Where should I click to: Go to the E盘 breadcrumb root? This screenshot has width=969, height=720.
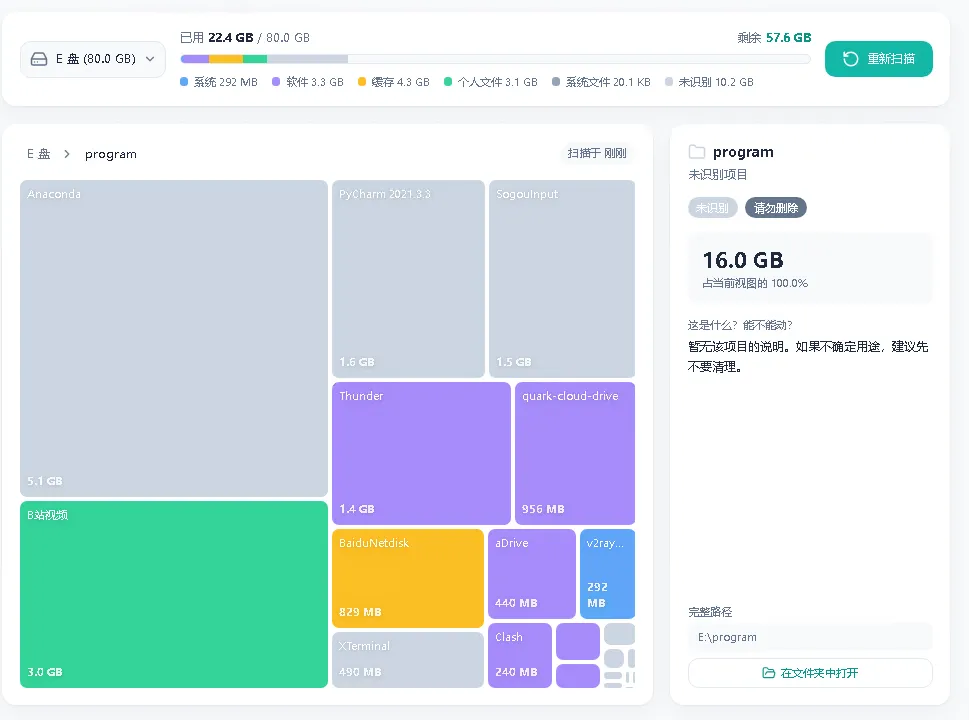pos(38,154)
